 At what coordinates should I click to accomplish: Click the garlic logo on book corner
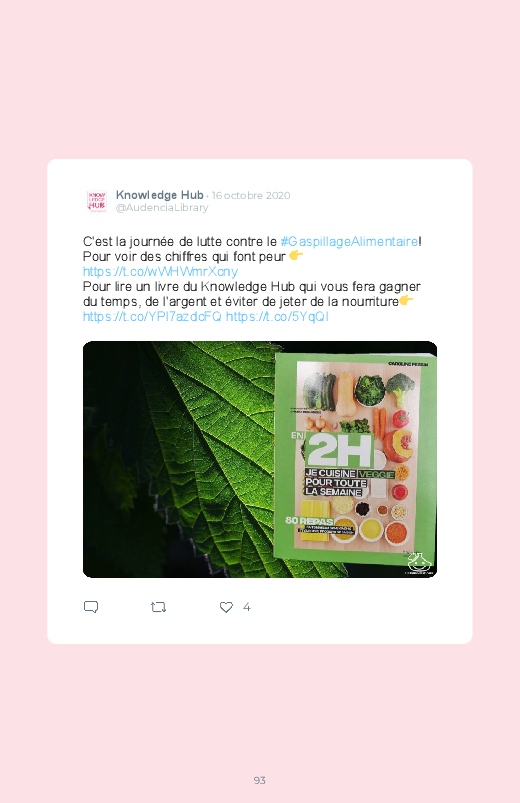point(418,563)
